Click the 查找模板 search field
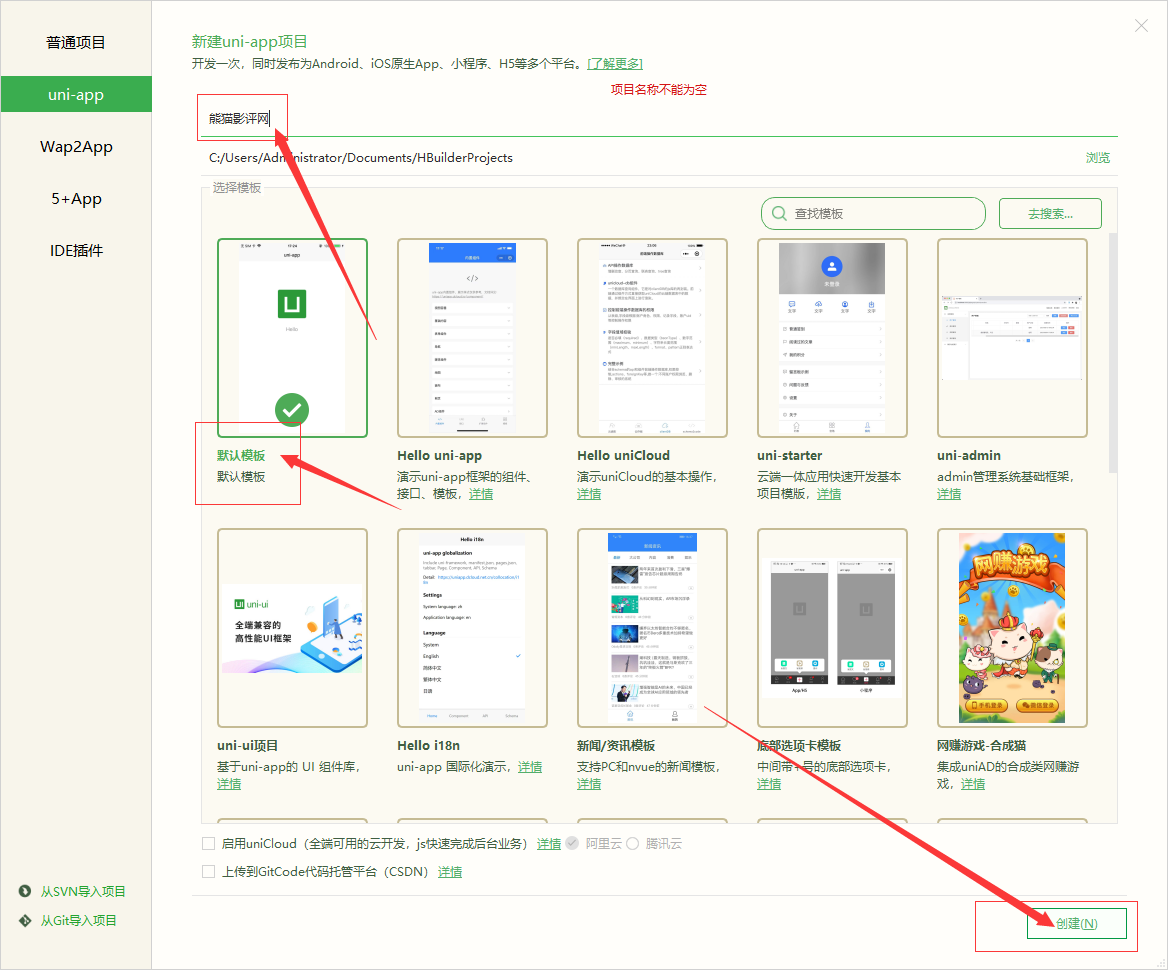This screenshot has width=1168, height=970. coord(873,214)
